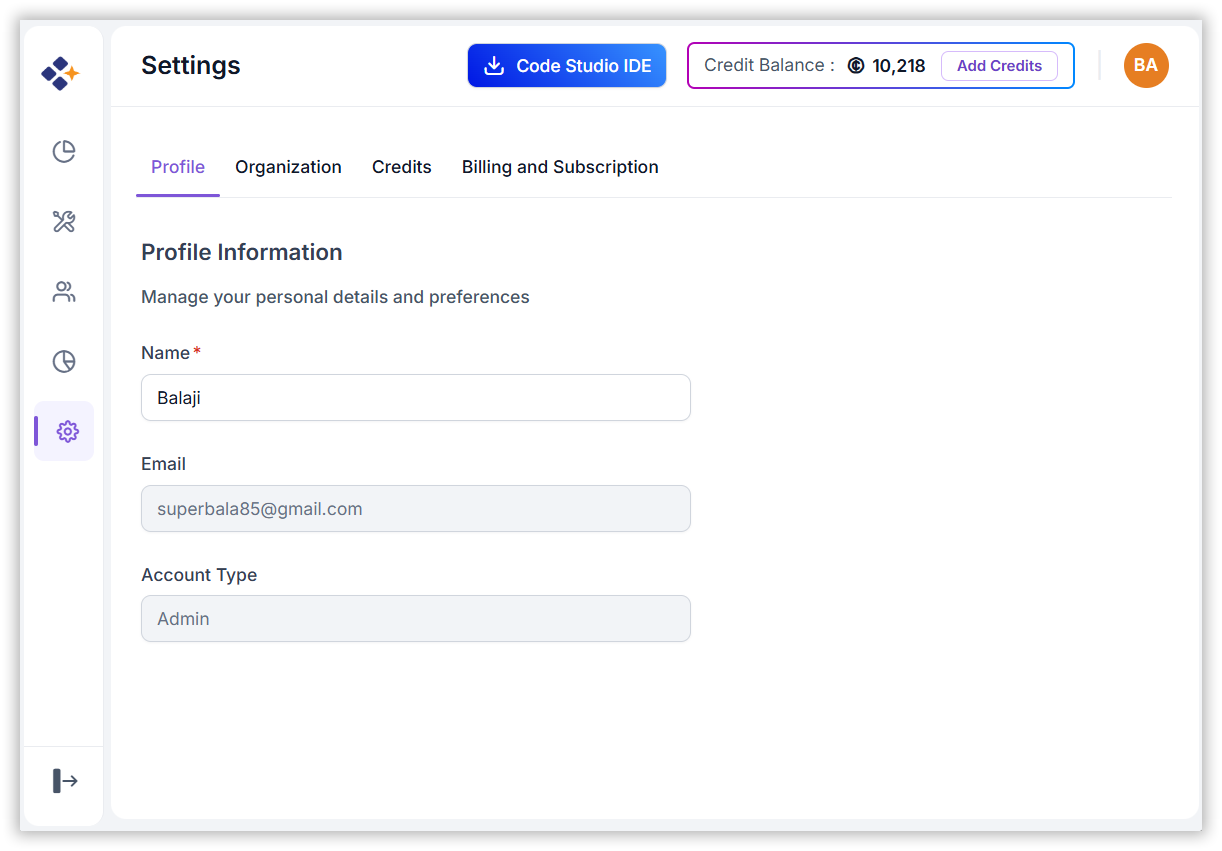Open the wrench and tools icon

[64, 221]
